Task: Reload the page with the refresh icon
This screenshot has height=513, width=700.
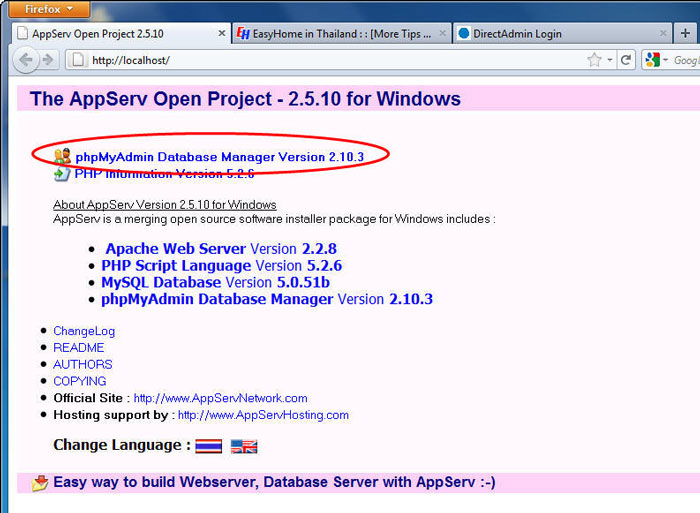Action: [625, 60]
